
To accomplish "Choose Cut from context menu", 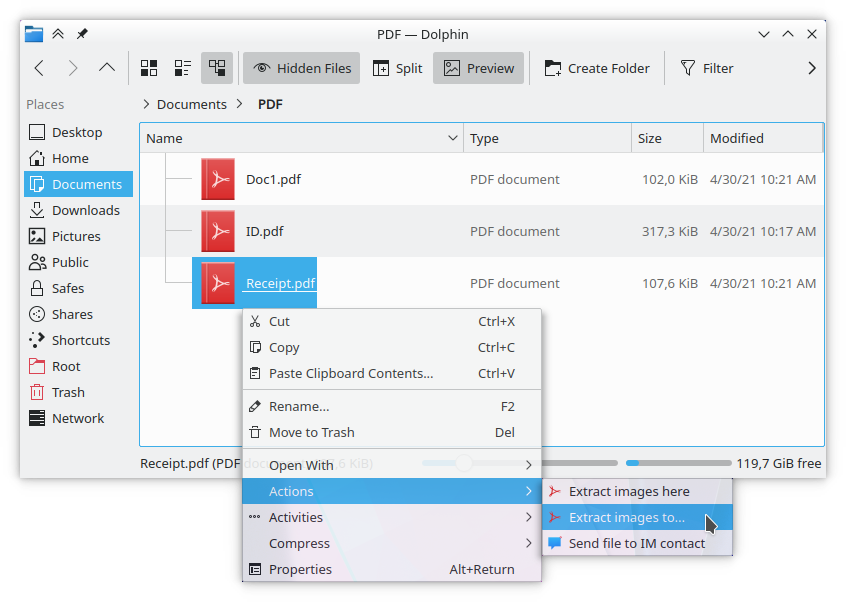I will (x=392, y=321).
